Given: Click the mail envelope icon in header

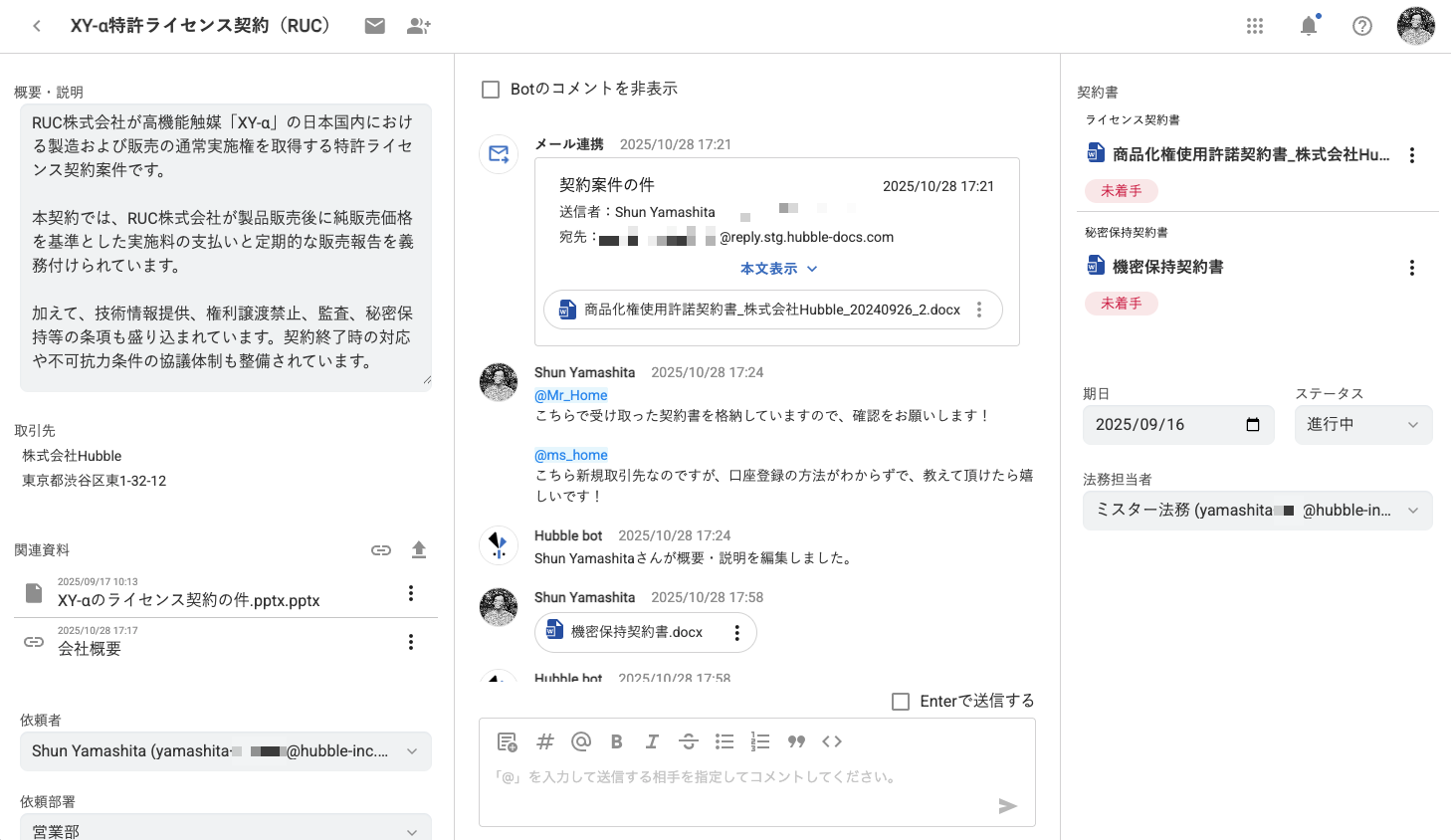Looking at the screenshot, I should [374, 26].
